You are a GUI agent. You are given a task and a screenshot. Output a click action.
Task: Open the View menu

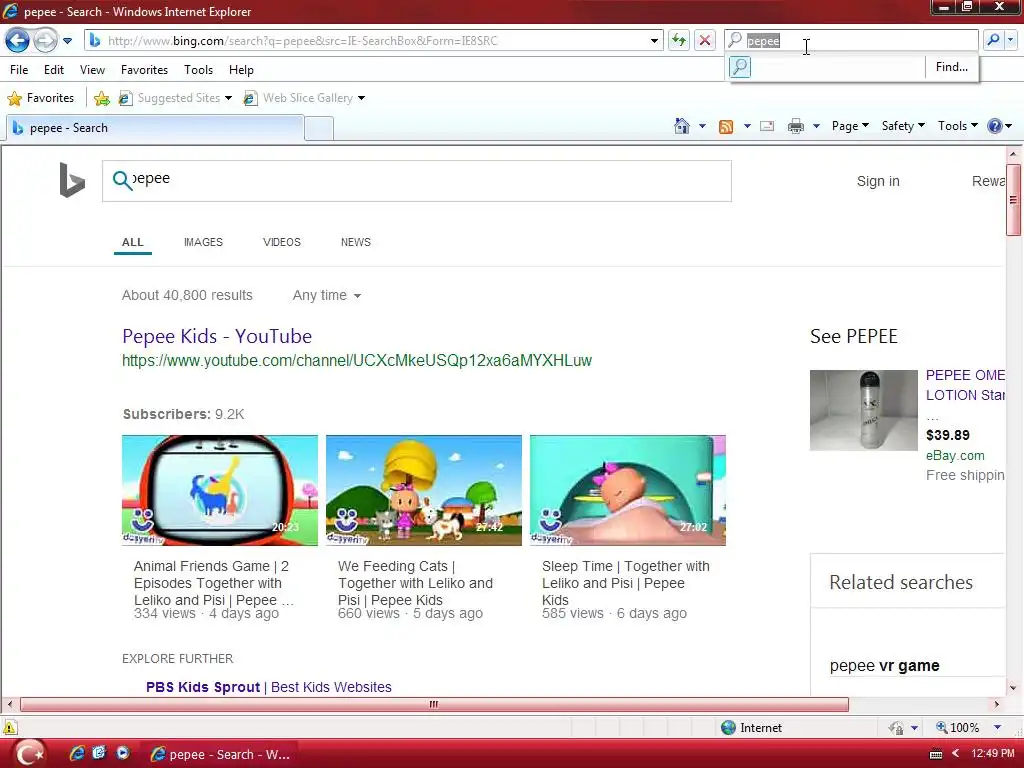click(92, 70)
